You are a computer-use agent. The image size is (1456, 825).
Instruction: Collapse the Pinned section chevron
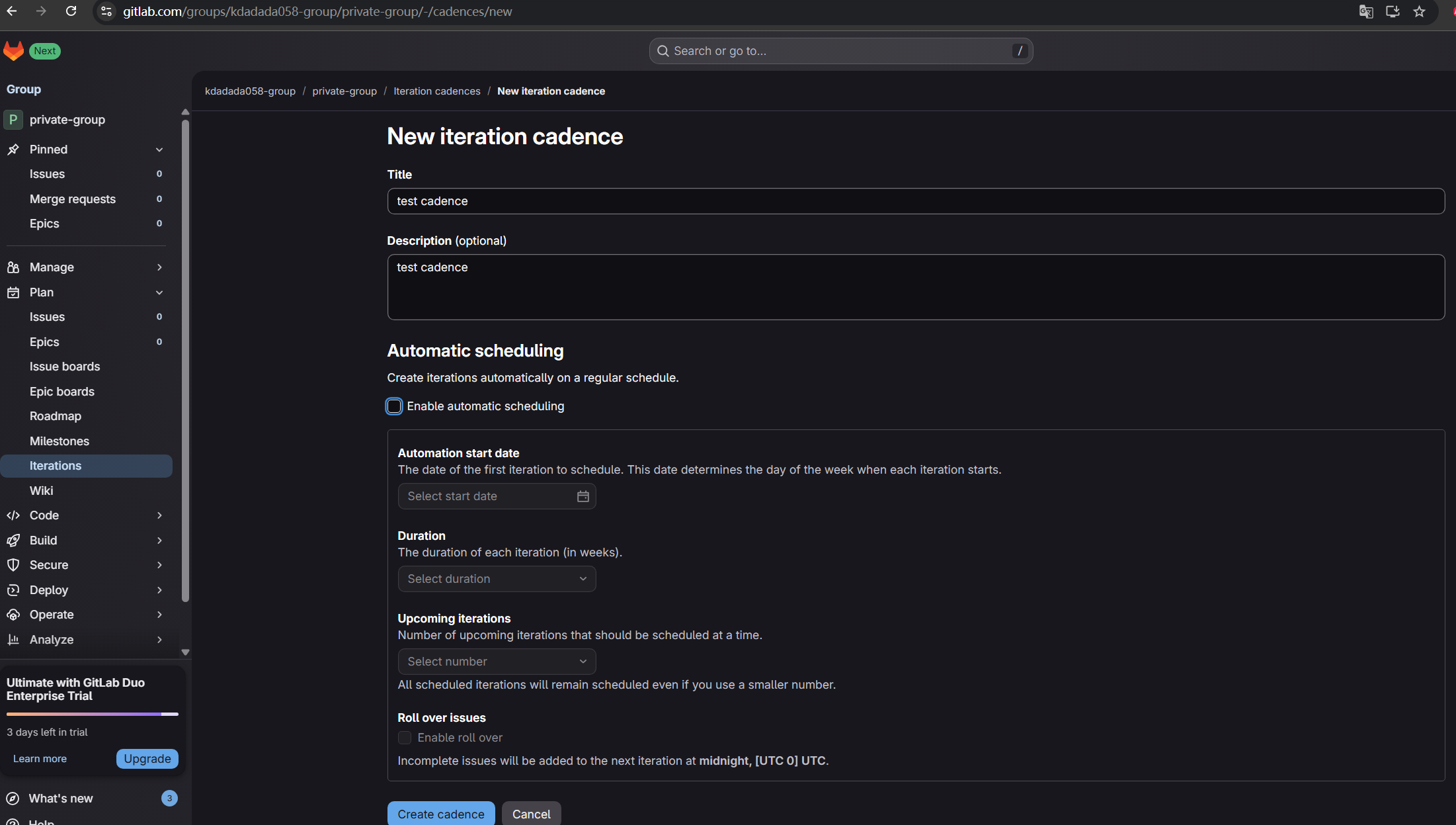159,150
